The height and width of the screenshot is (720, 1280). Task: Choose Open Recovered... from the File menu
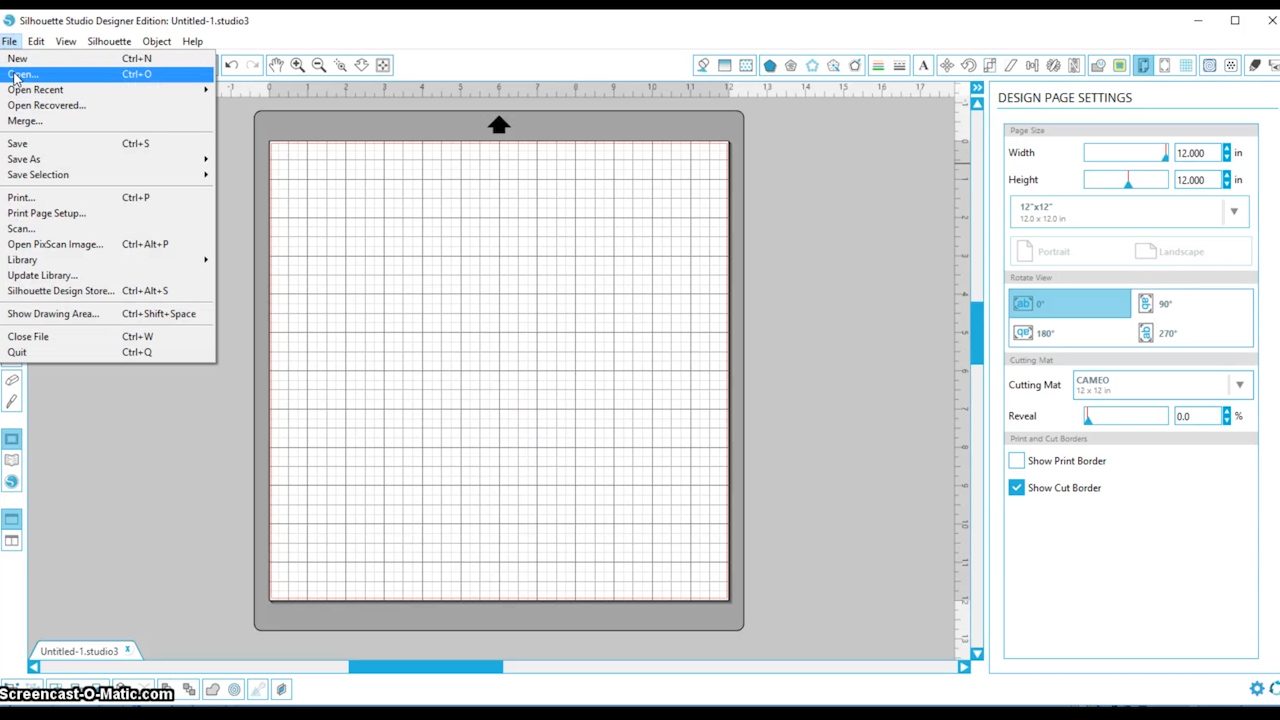point(107,105)
